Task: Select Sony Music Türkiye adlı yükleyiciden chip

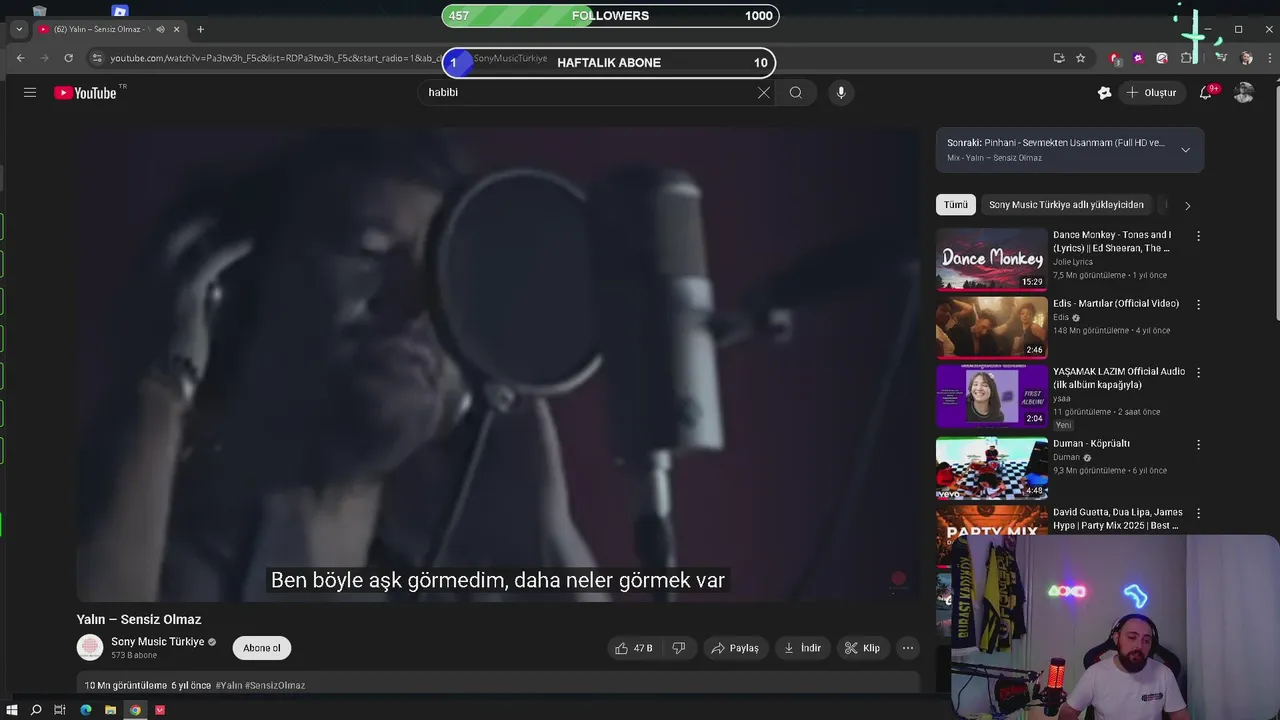Action: (1066, 205)
